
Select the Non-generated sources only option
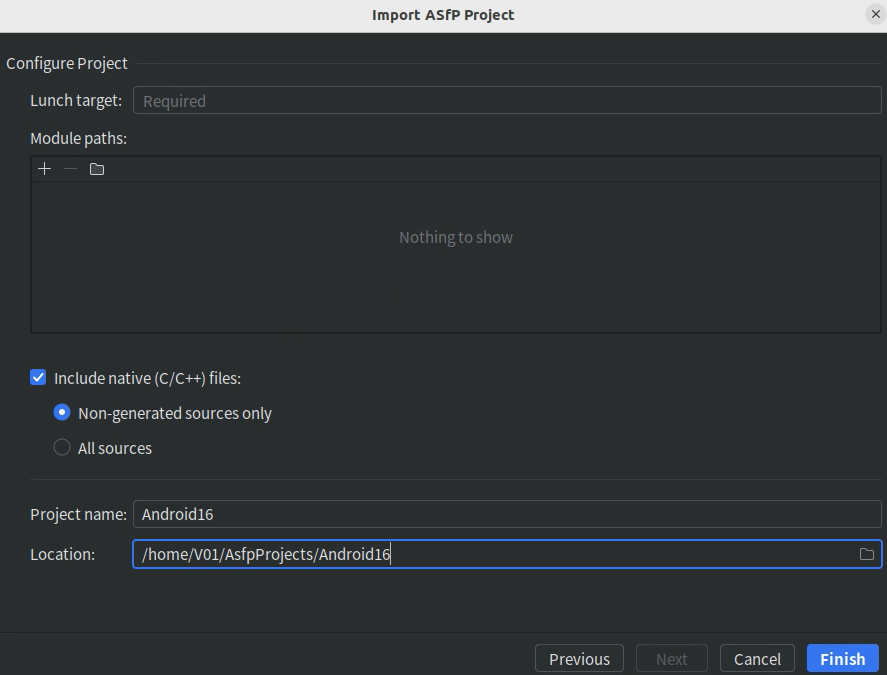(62, 412)
